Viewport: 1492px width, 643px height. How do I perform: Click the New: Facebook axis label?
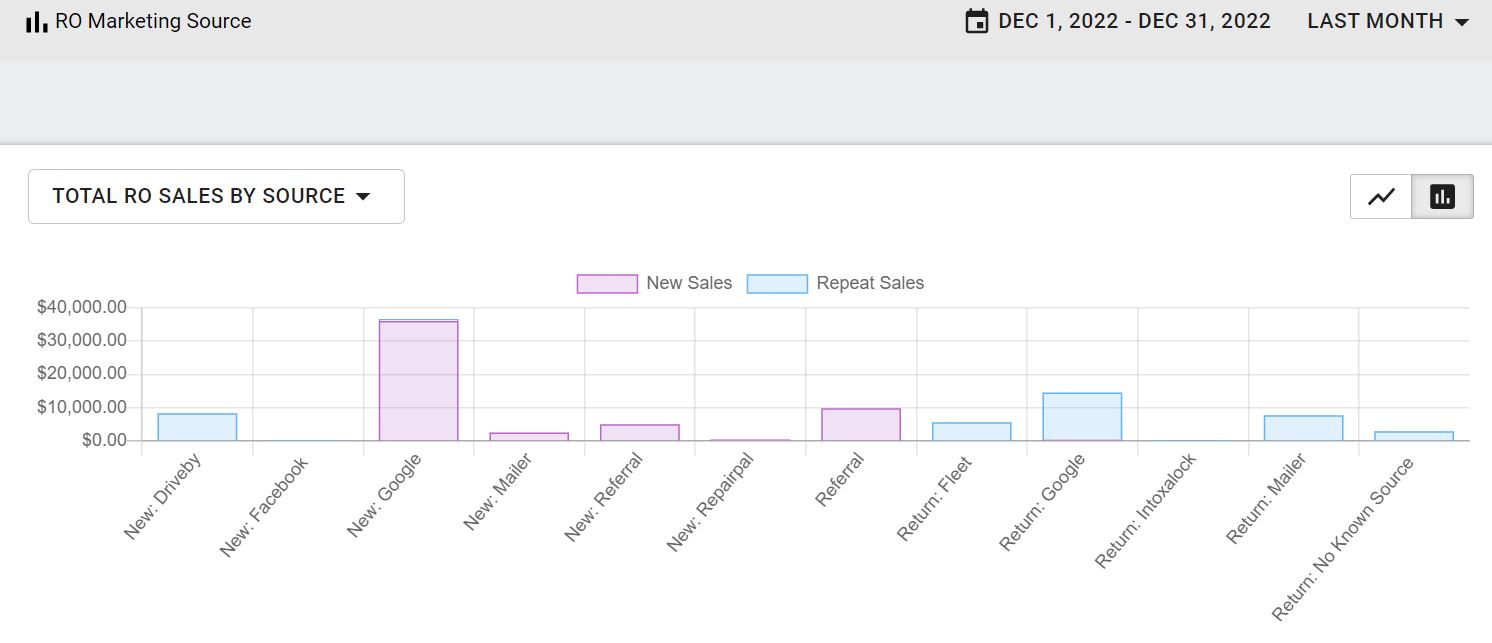pos(263,507)
